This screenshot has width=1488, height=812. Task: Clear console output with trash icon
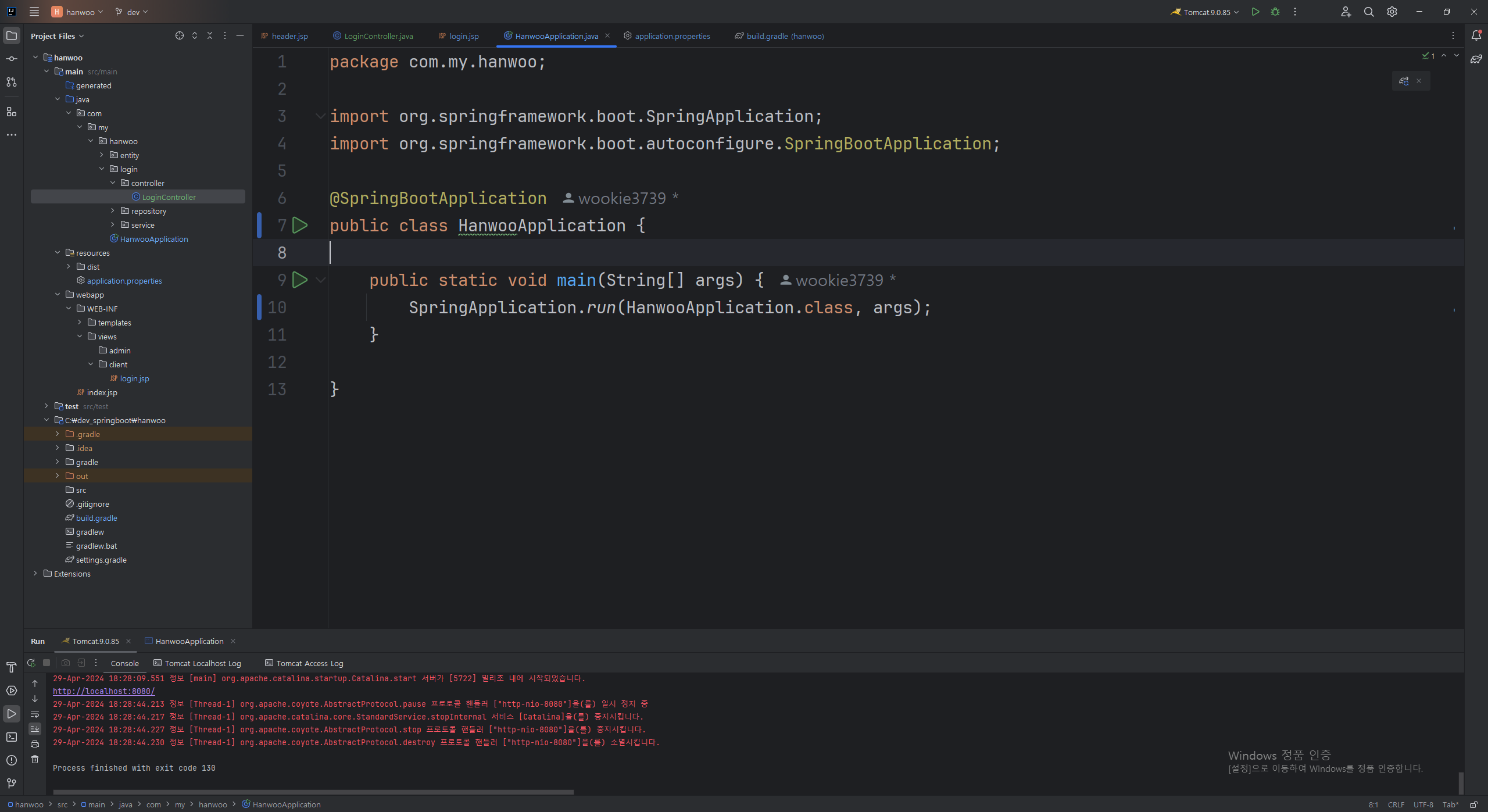35,759
